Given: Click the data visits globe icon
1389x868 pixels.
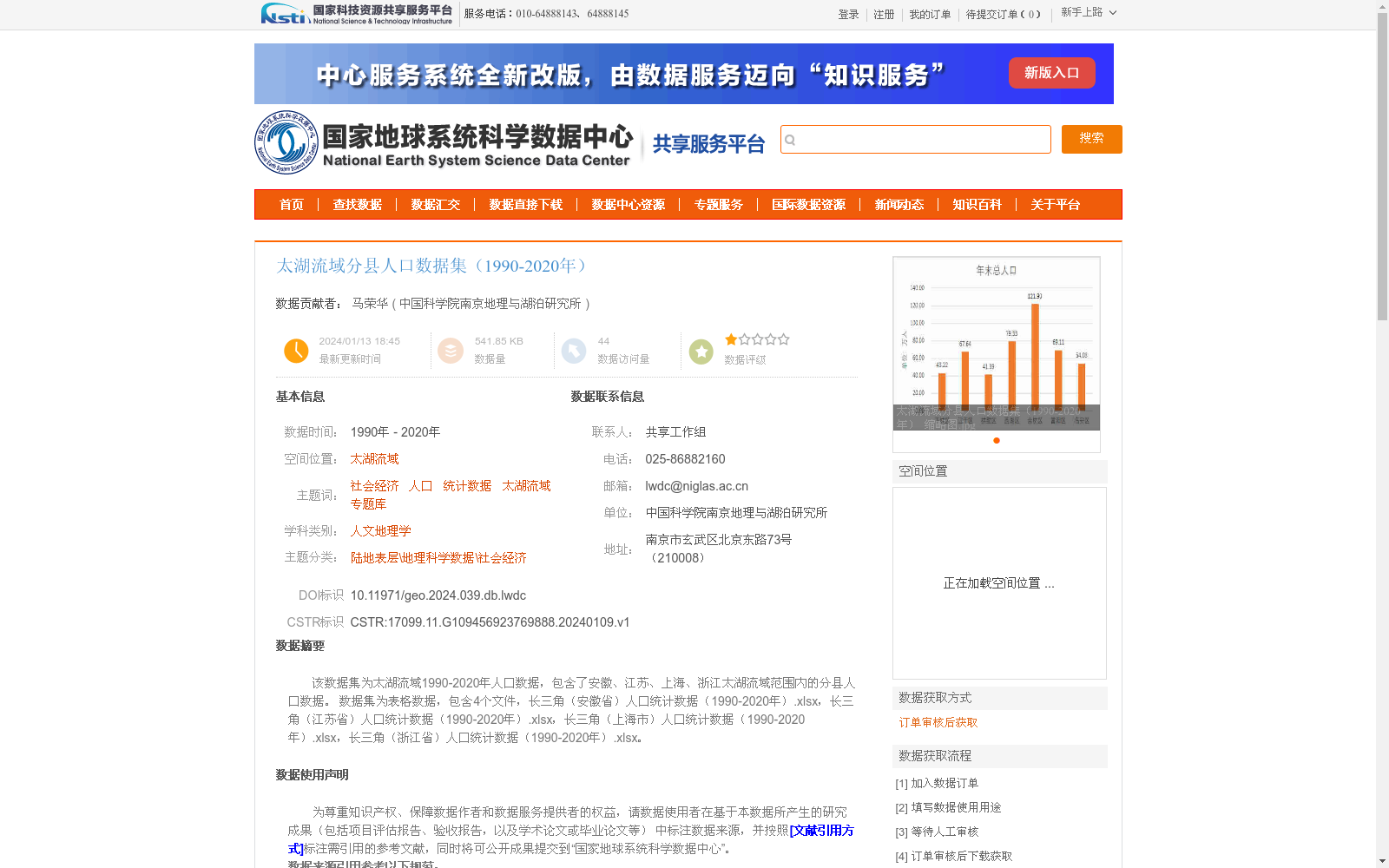Looking at the screenshot, I should pos(574,351).
